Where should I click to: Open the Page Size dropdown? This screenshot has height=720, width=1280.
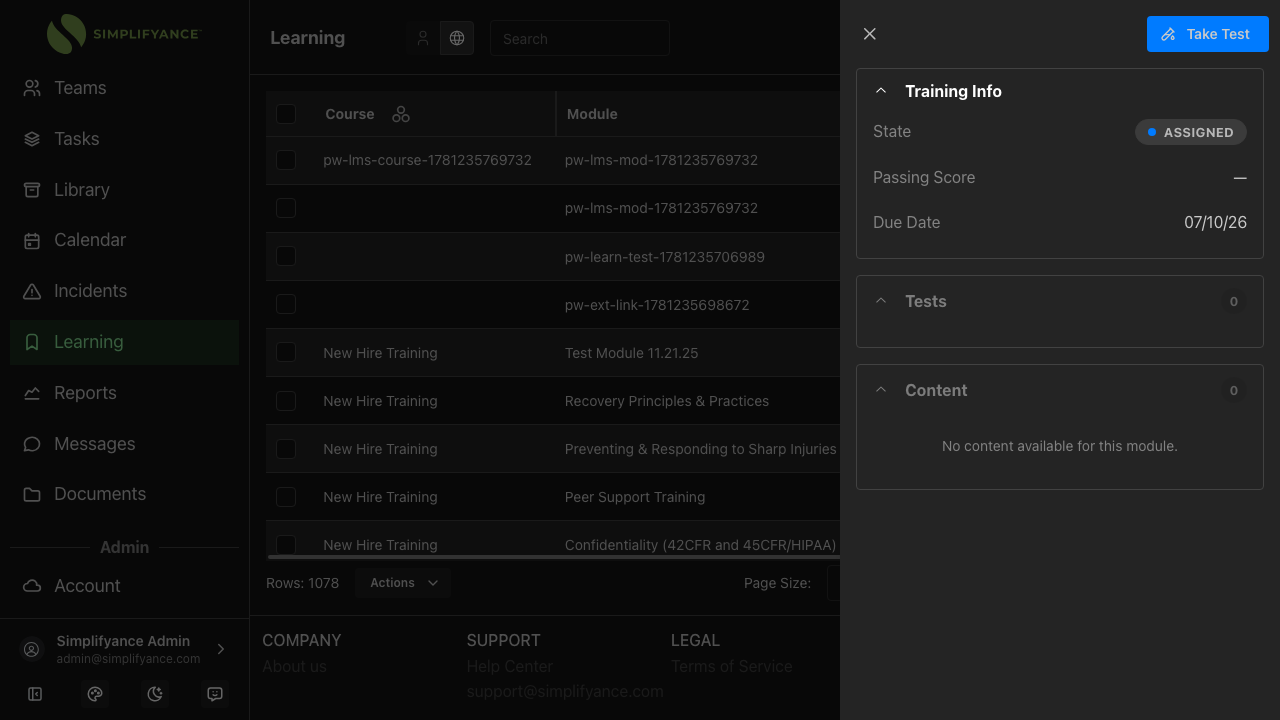pyautogui.click(x=834, y=583)
